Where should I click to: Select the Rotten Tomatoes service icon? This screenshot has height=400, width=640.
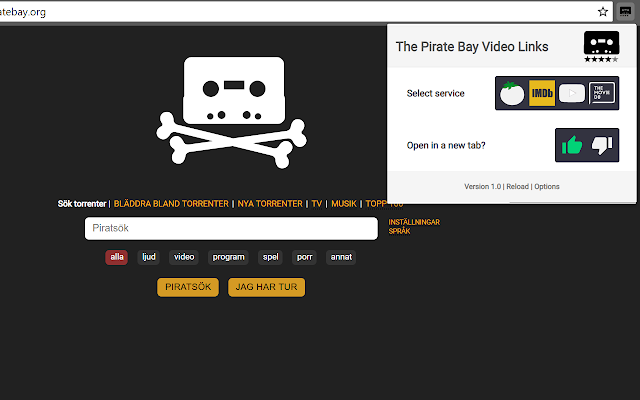pos(512,93)
